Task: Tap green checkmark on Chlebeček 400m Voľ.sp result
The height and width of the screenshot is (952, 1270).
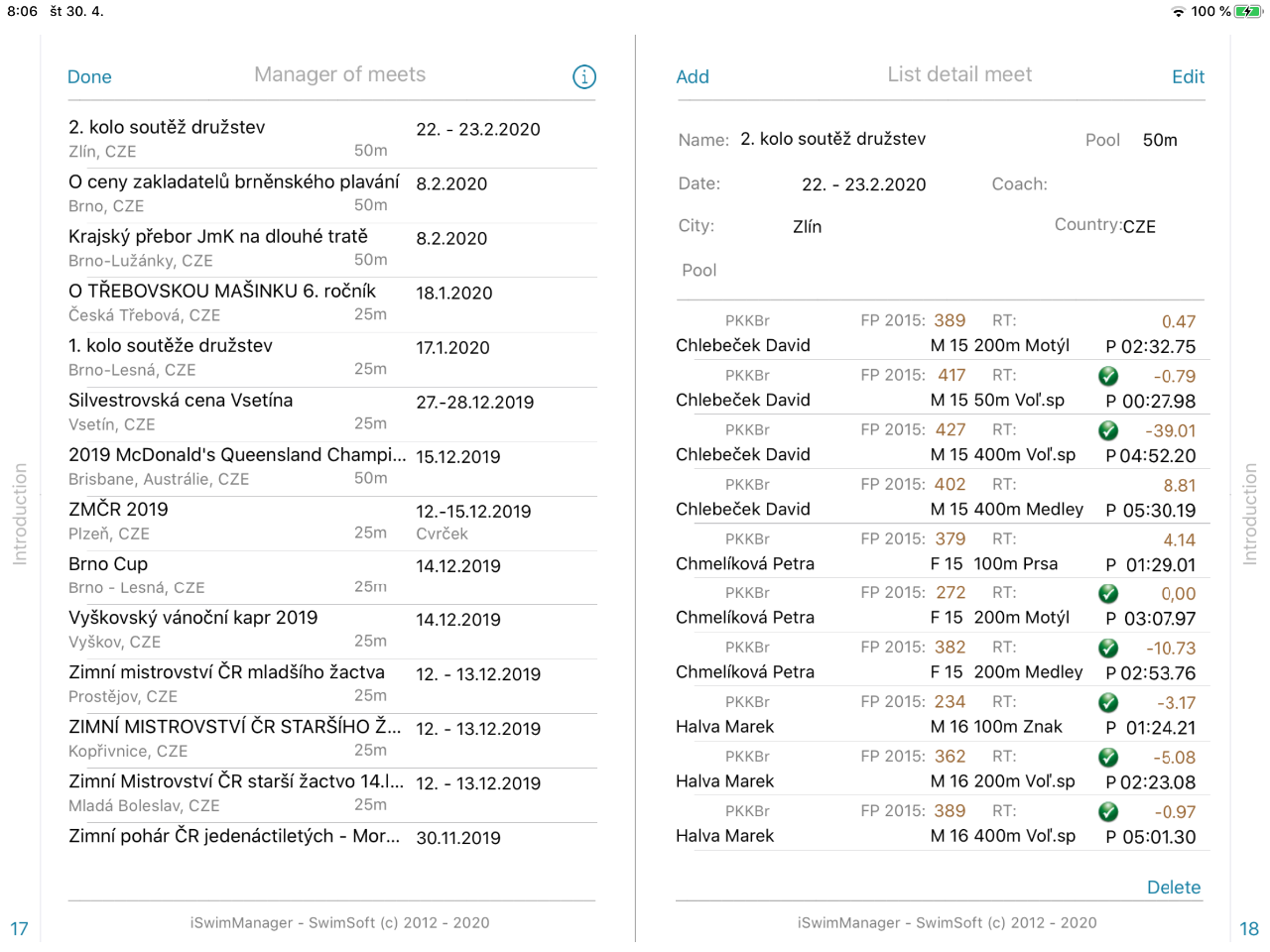Action: (1108, 430)
